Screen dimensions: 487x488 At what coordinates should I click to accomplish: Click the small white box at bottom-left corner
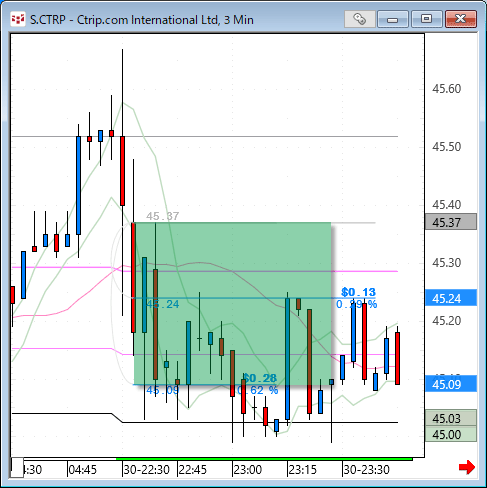[17, 467]
